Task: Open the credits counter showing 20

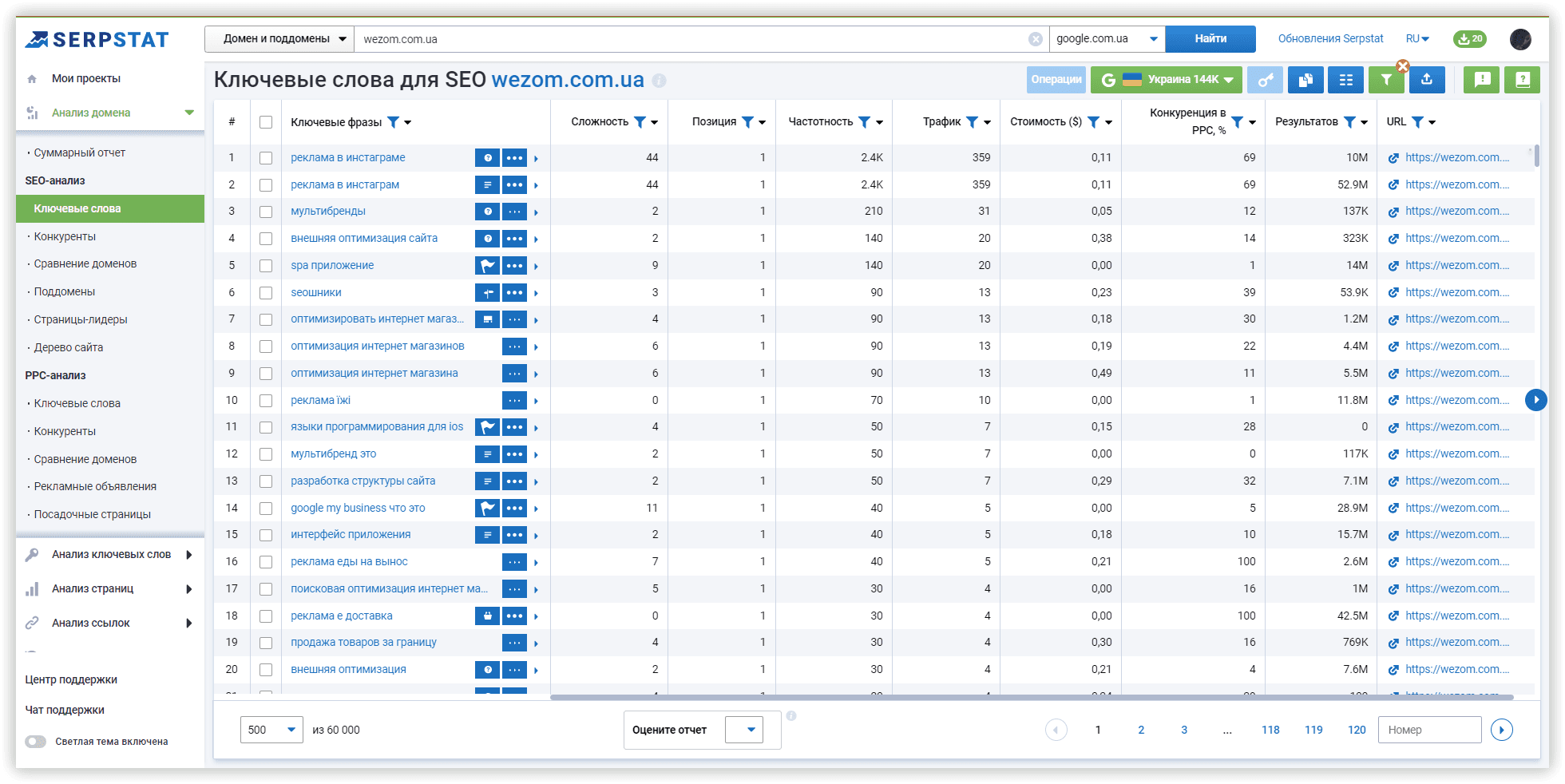Action: tap(1469, 38)
